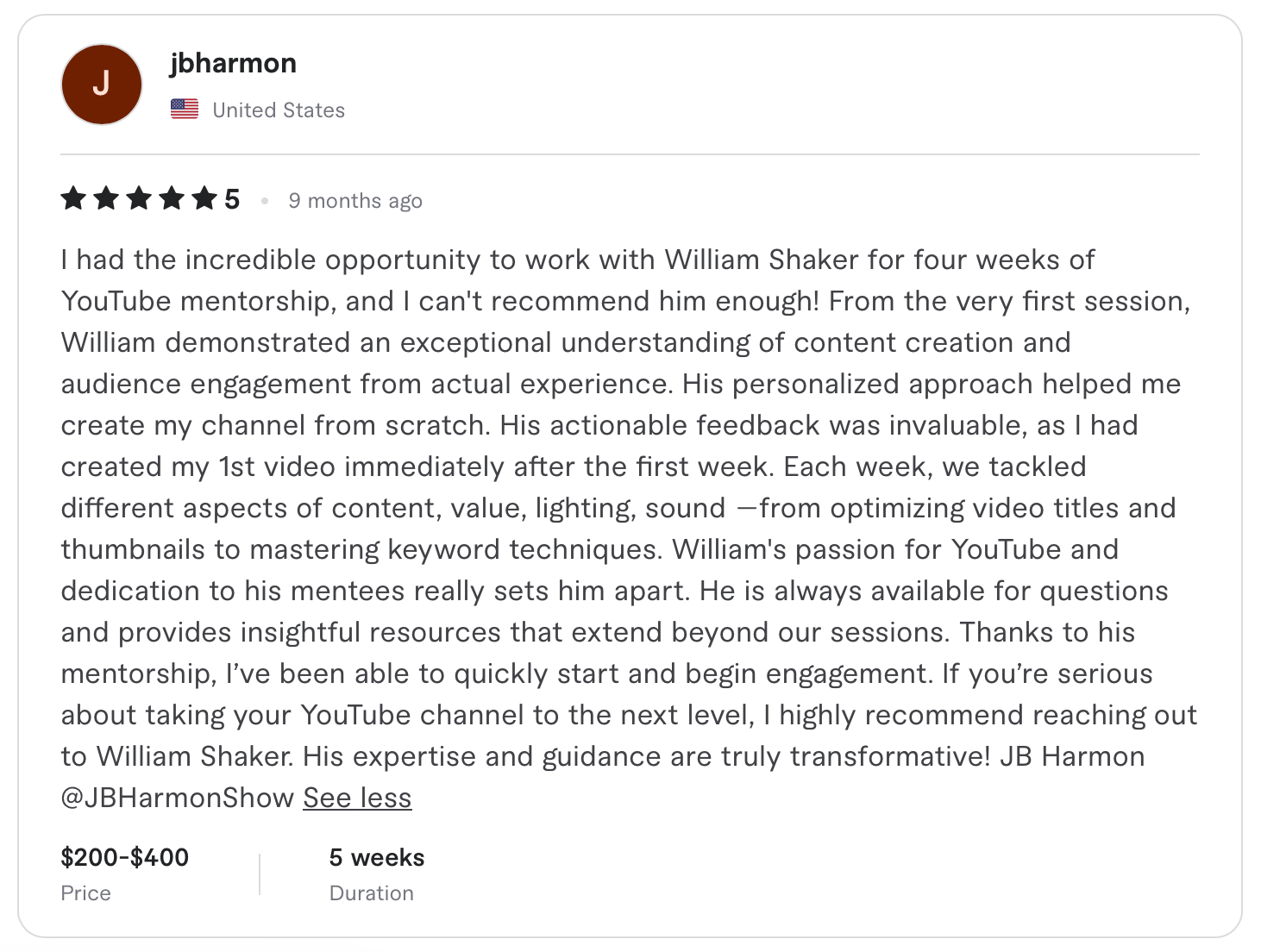Image resolution: width=1261 pixels, height=952 pixels.
Task: Select the "United States" country label
Action: point(279,110)
